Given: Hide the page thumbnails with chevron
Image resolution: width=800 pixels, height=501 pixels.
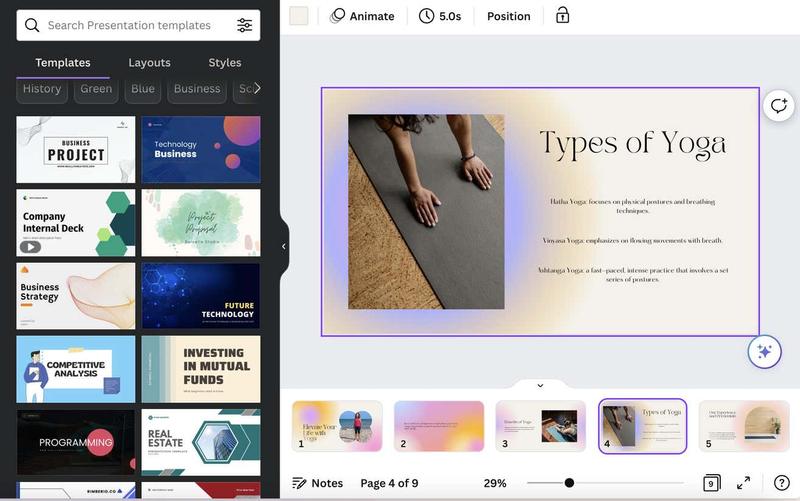Looking at the screenshot, I should 540,386.
